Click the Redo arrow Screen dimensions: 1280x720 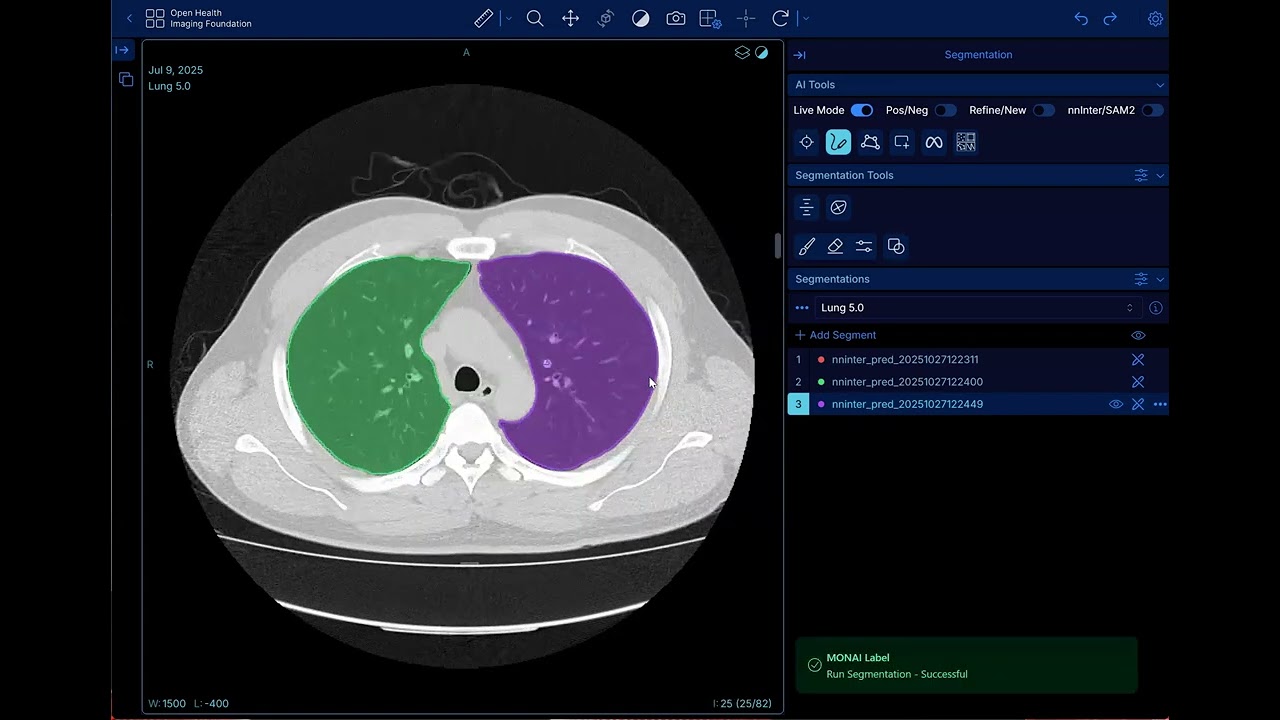point(1110,18)
